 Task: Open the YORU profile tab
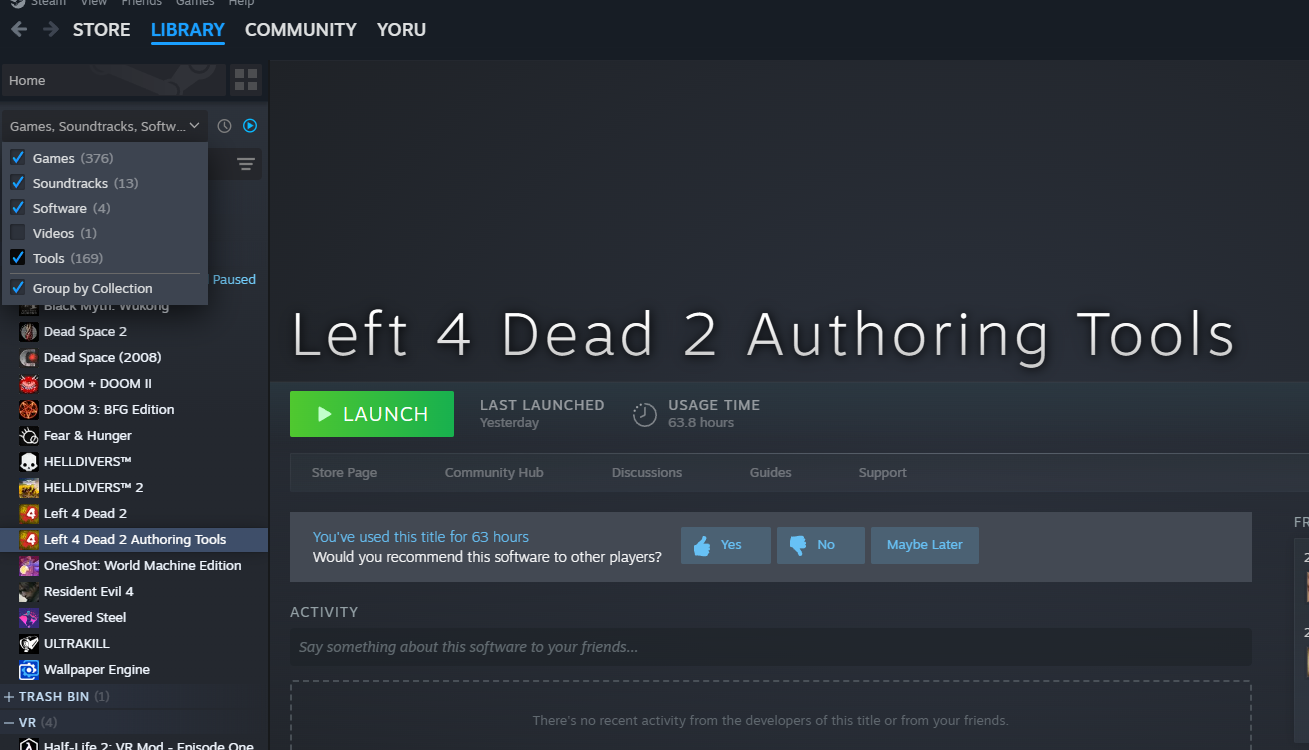point(402,30)
